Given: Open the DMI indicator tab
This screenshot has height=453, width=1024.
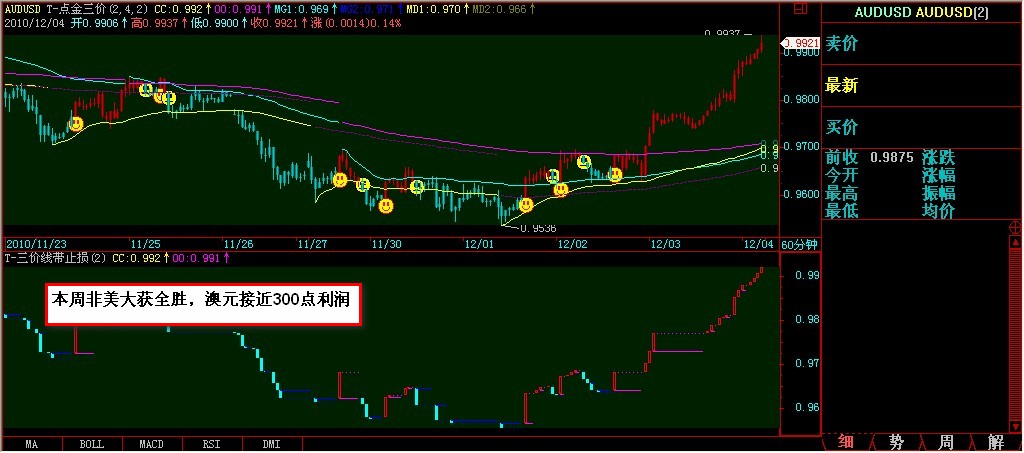Looking at the screenshot, I should [271, 445].
